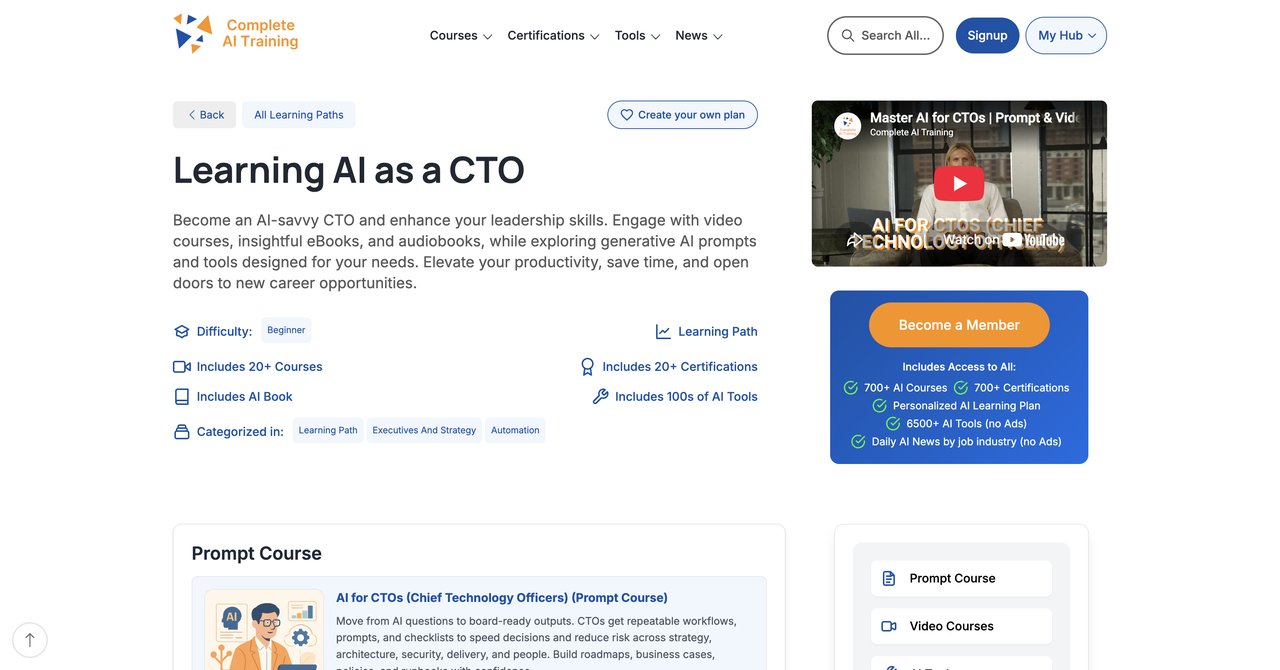
Task: Play the YouTube video thumbnail
Action: tap(959, 183)
